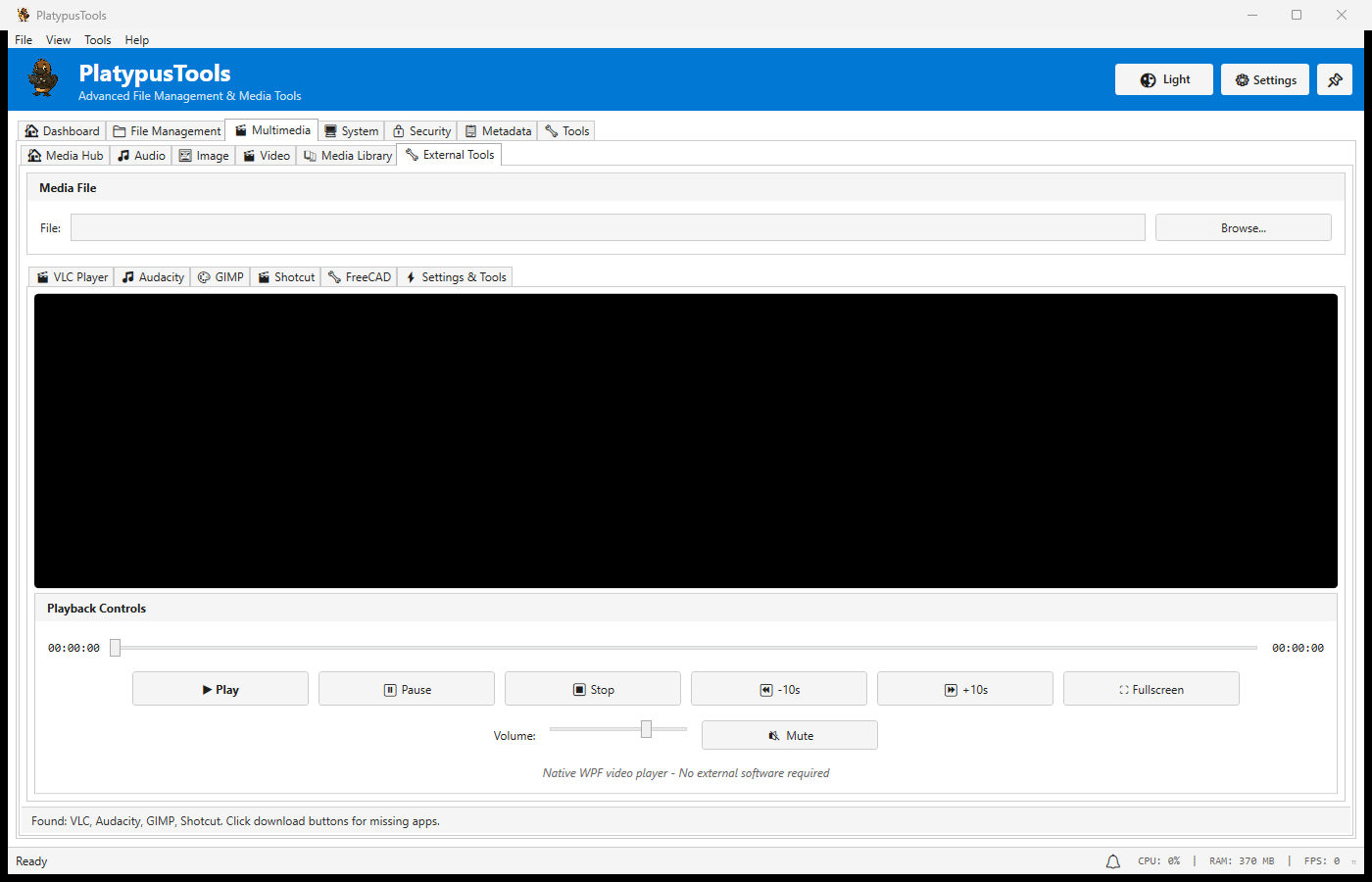Switch to the Audacity tab
1372x882 pixels.
(x=153, y=277)
